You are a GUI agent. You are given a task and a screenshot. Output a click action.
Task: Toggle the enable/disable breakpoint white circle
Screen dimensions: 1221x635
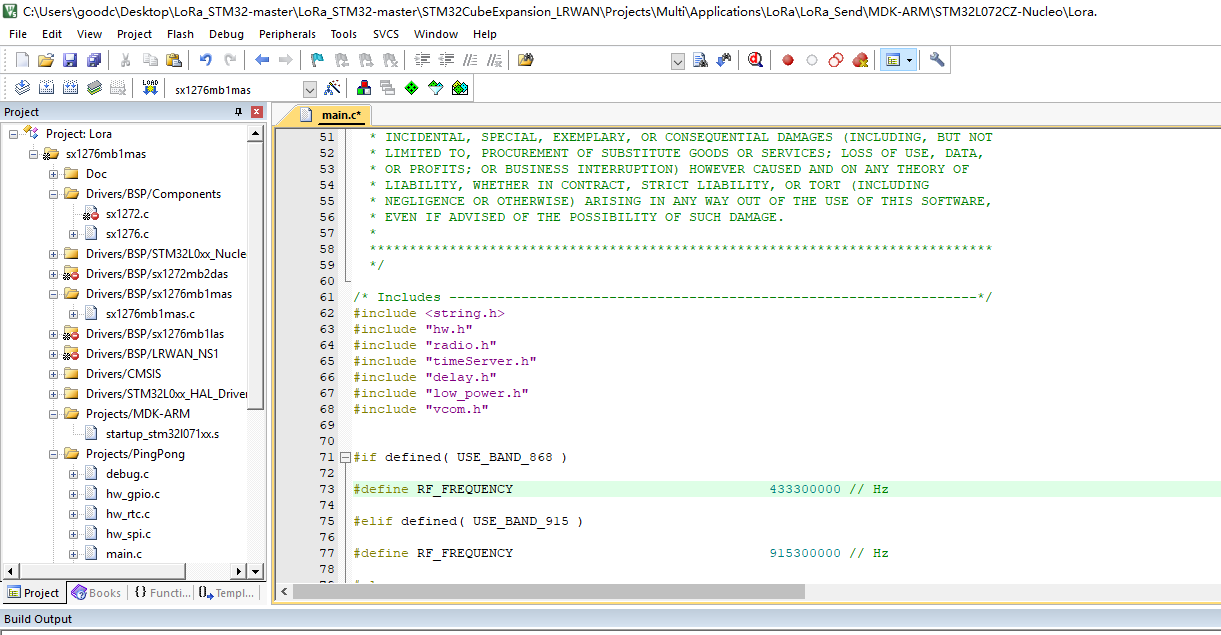coord(812,60)
